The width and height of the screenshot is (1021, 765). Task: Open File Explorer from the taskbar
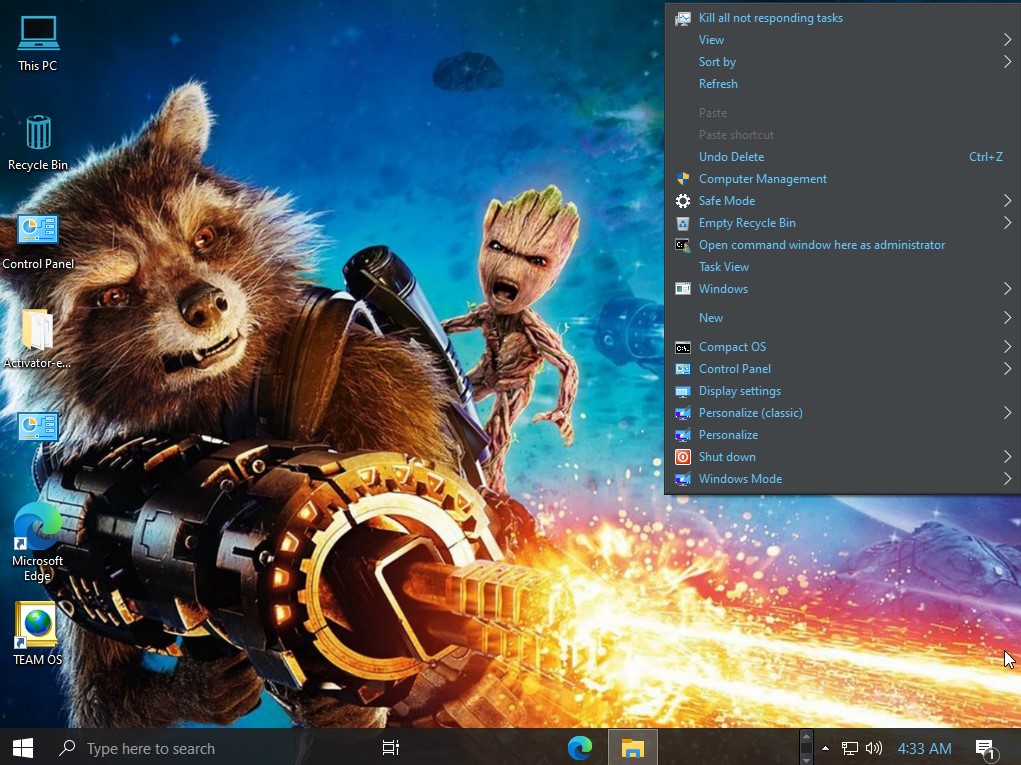632,748
